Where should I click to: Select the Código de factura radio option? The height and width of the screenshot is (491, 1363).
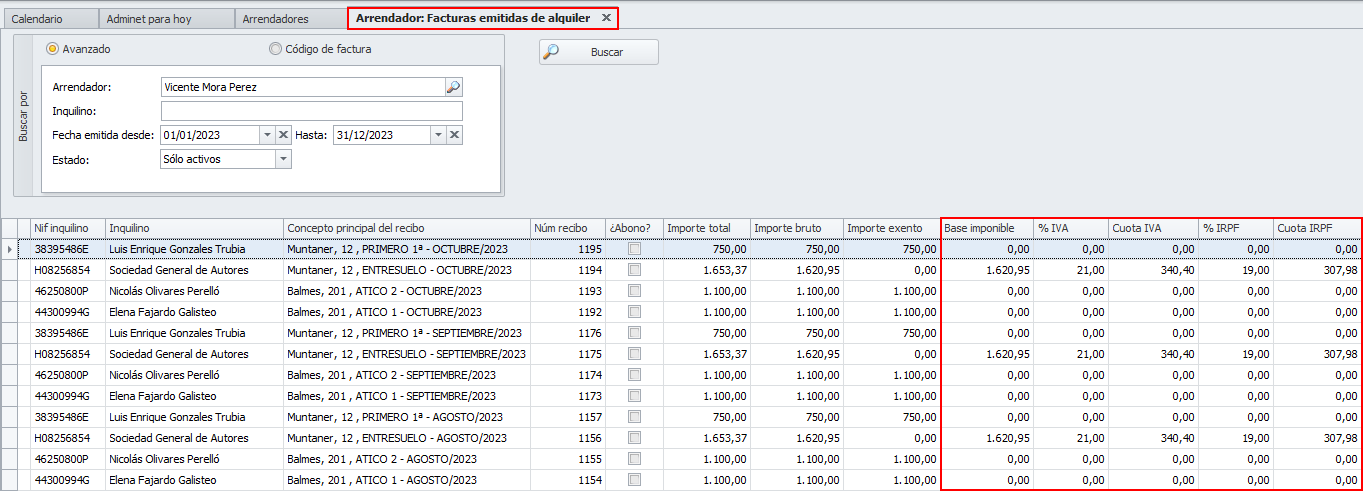coord(275,49)
